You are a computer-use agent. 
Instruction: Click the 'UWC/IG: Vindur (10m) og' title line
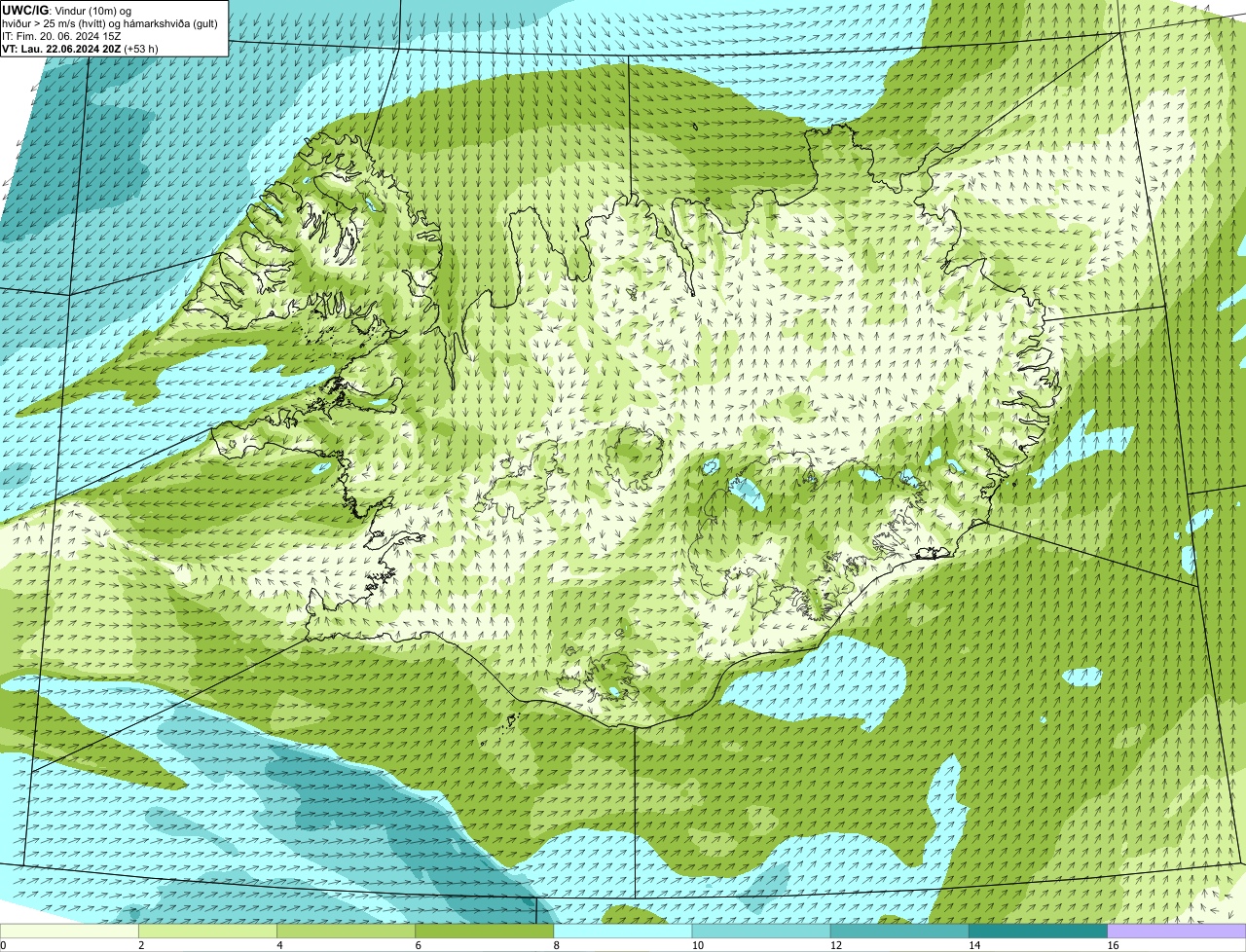click(x=66, y=10)
